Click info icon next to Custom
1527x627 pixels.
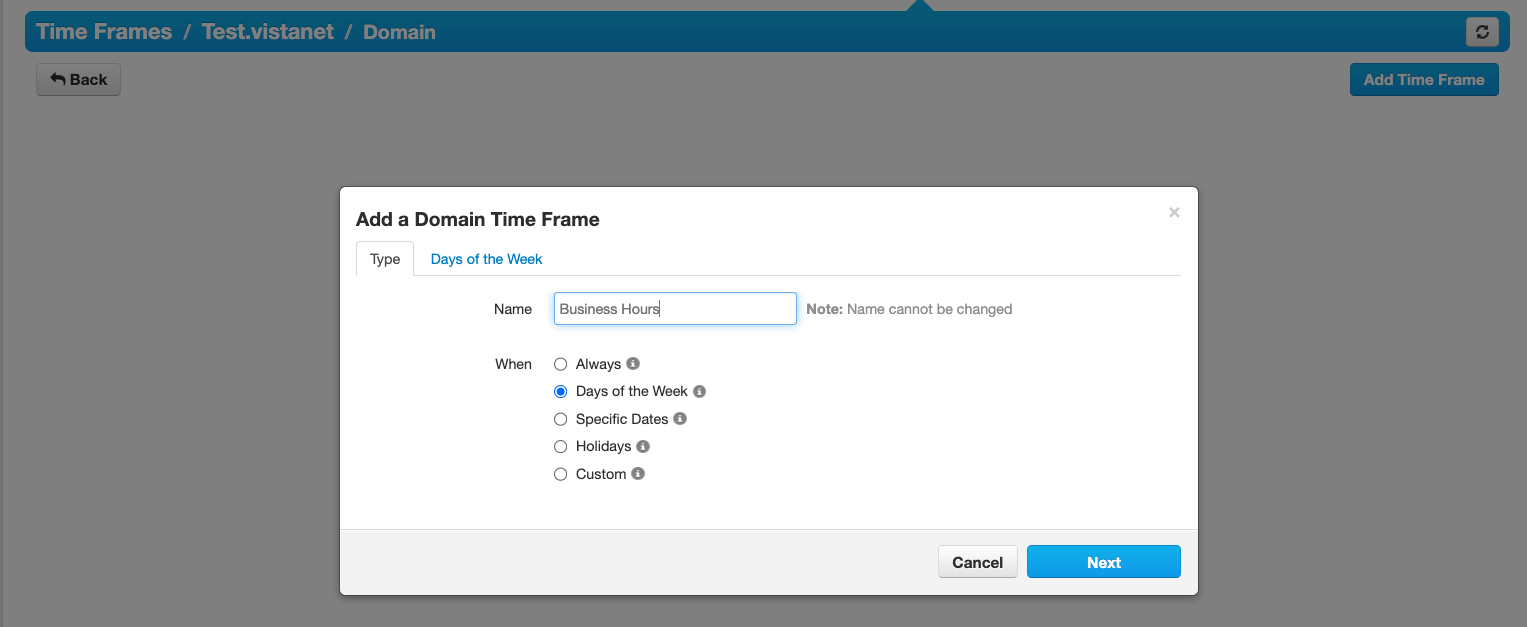tap(638, 474)
